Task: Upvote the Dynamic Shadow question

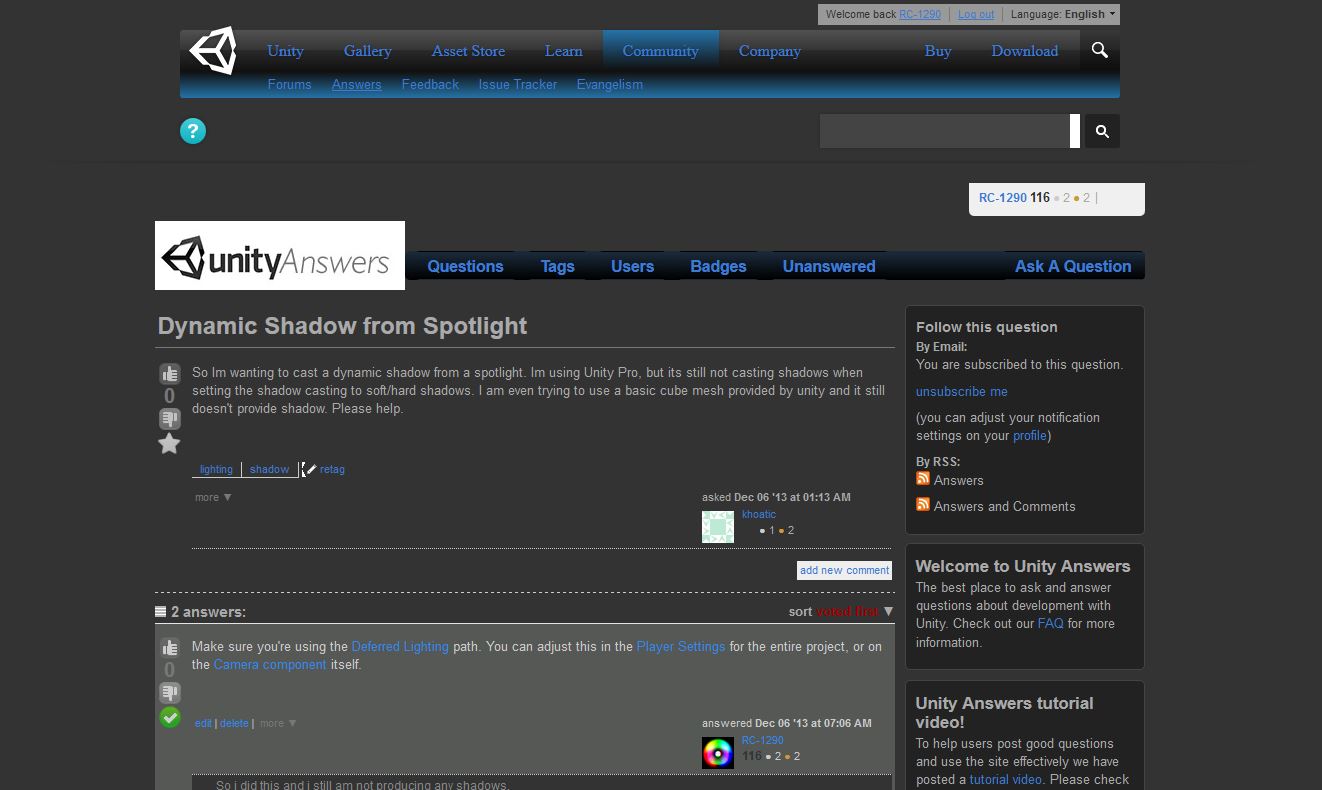Action: 169,373
